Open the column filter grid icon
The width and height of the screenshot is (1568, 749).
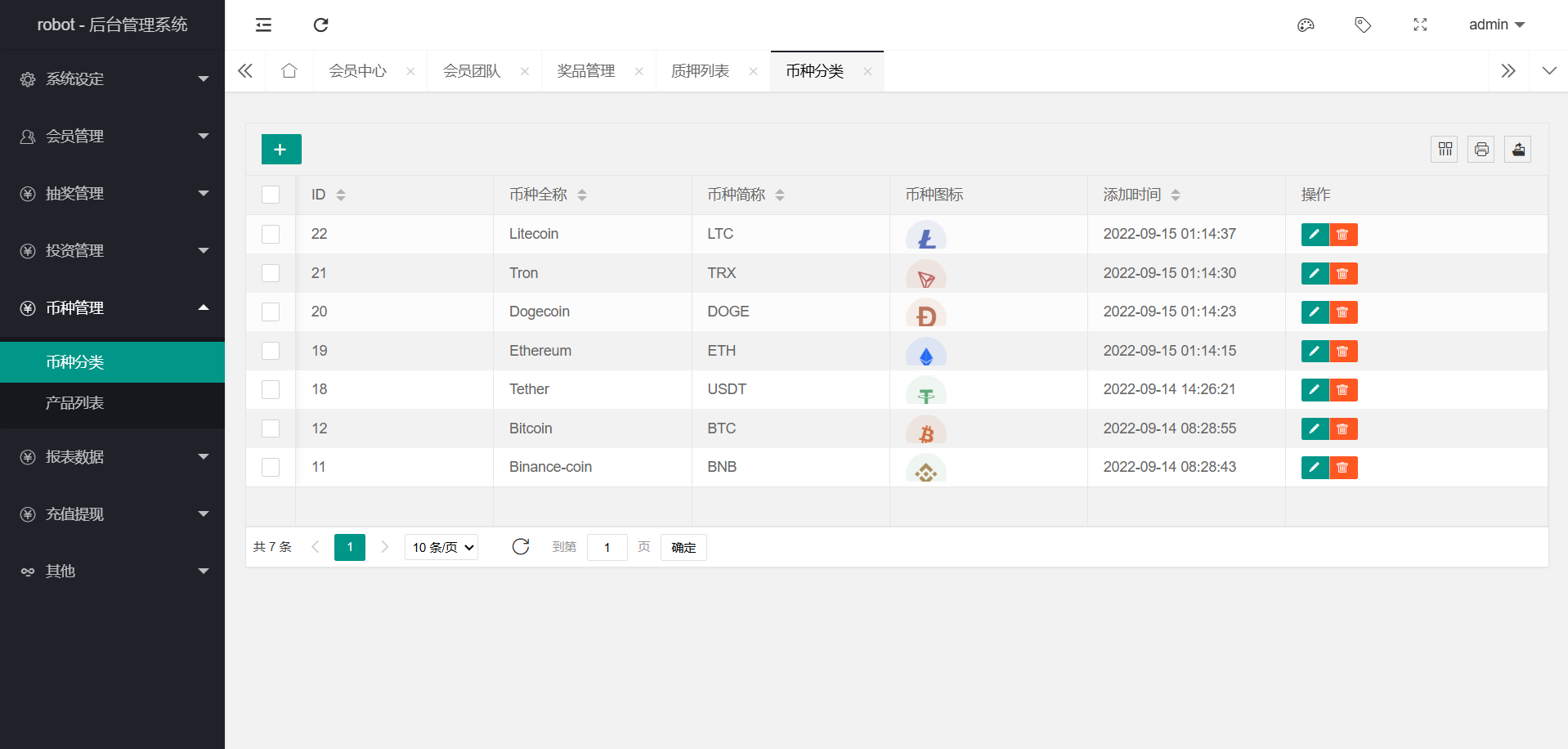1445,150
